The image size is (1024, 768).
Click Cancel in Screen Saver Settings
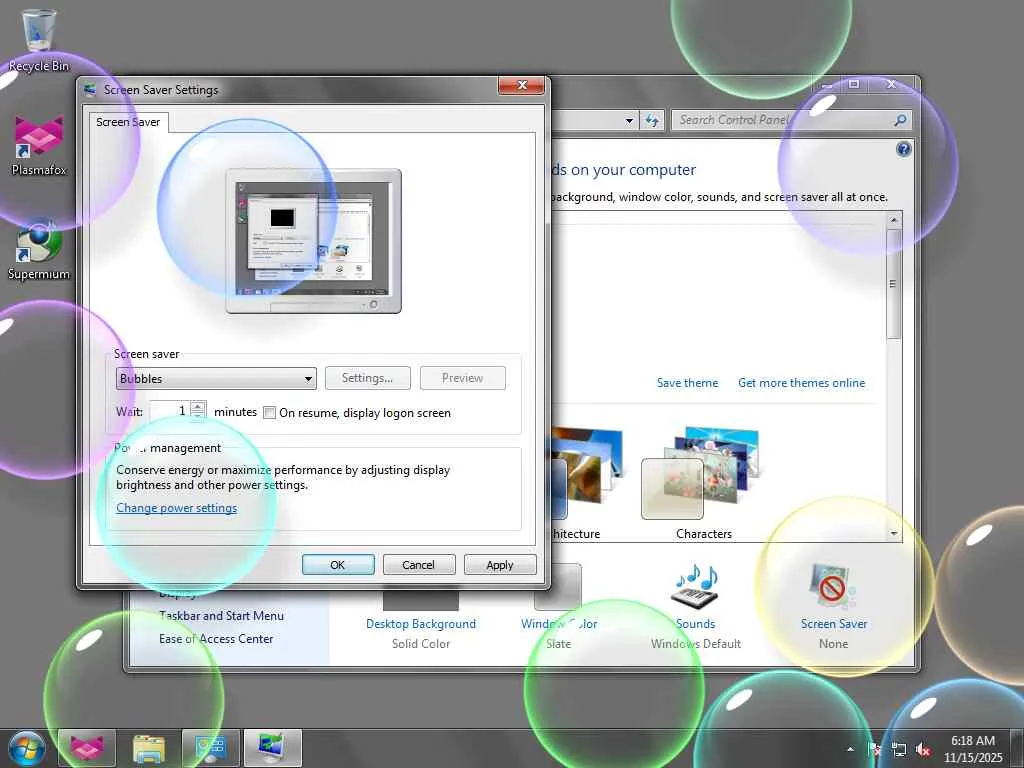(x=419, y=565)
